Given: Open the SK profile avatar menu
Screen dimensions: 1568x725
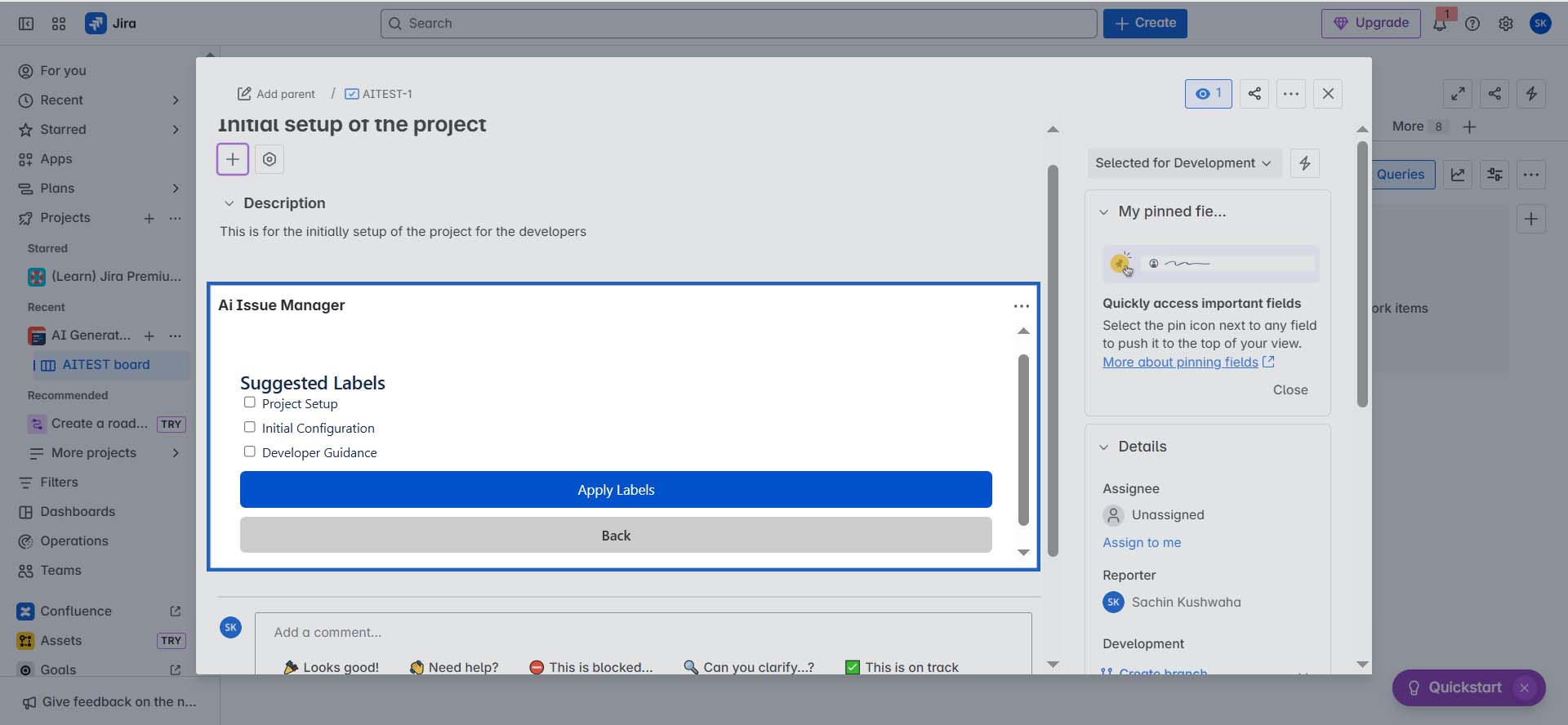Looking at the screenshot, I should click(x=1540, y=24).
